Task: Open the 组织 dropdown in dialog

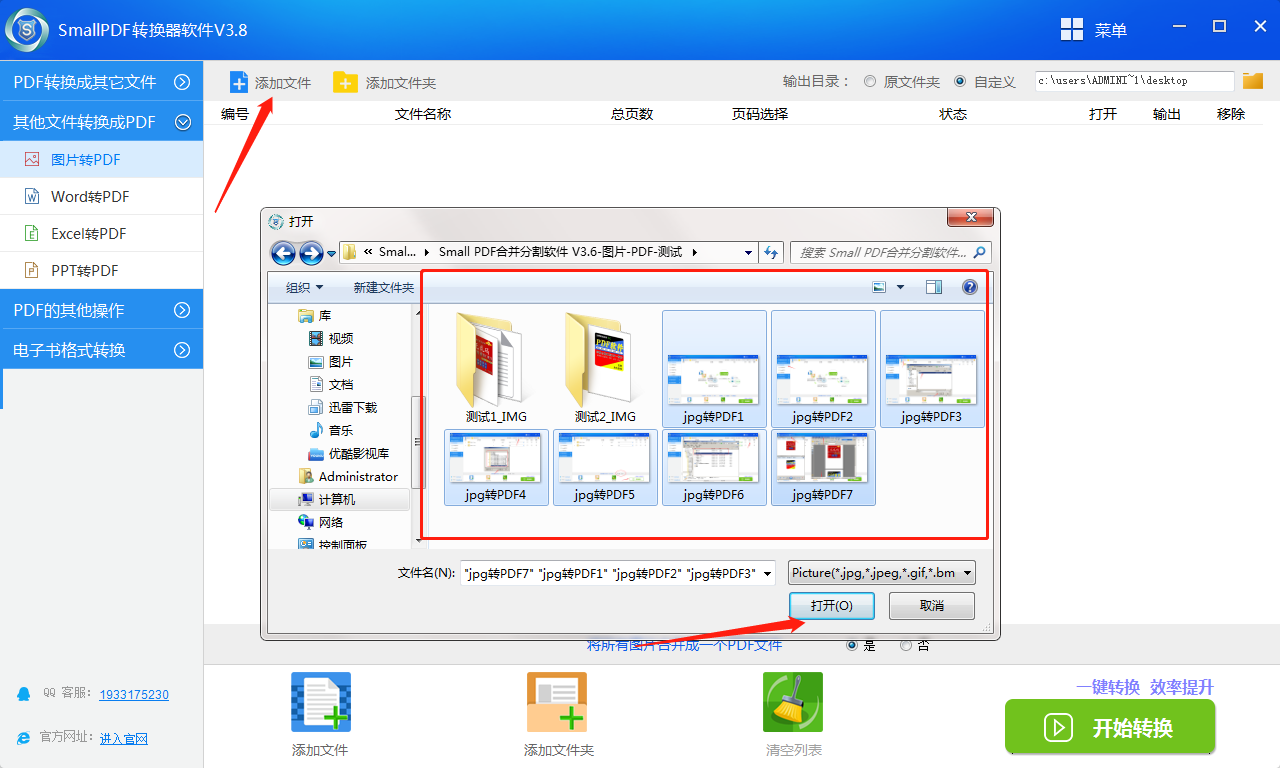Action: point(304,288)
